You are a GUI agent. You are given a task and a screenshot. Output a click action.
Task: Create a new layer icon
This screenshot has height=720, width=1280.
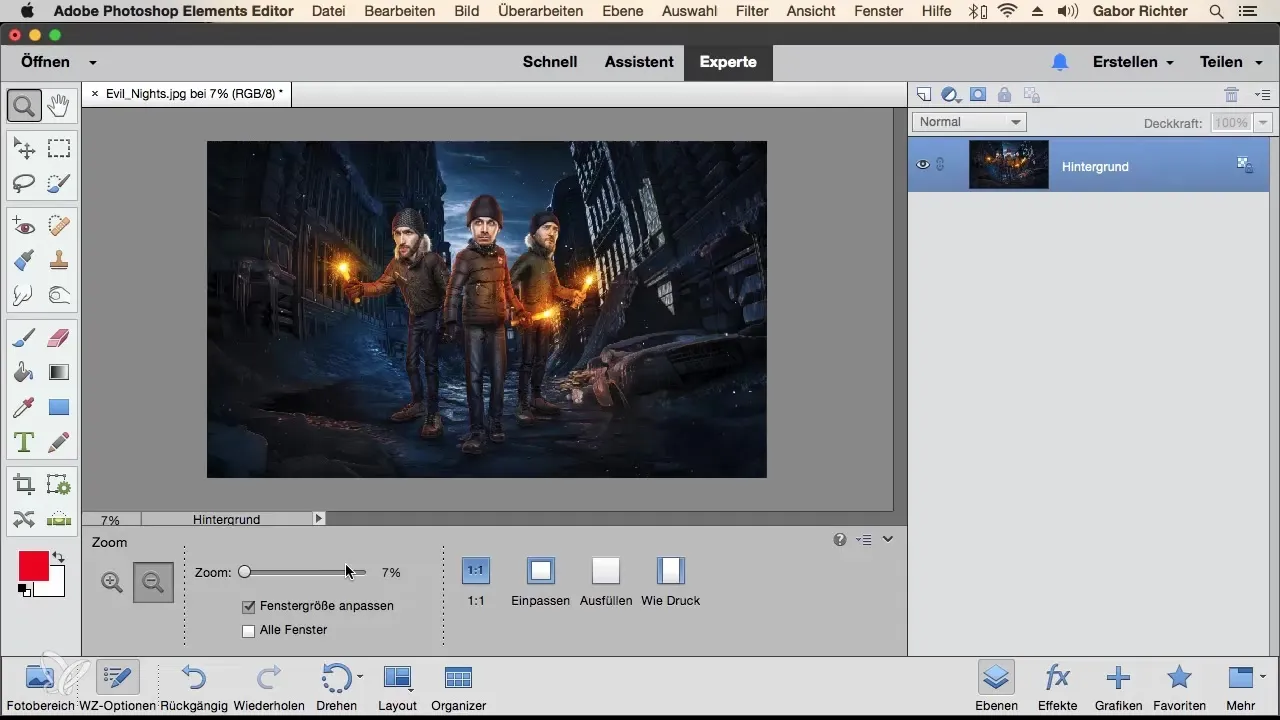tap(924, 95)
